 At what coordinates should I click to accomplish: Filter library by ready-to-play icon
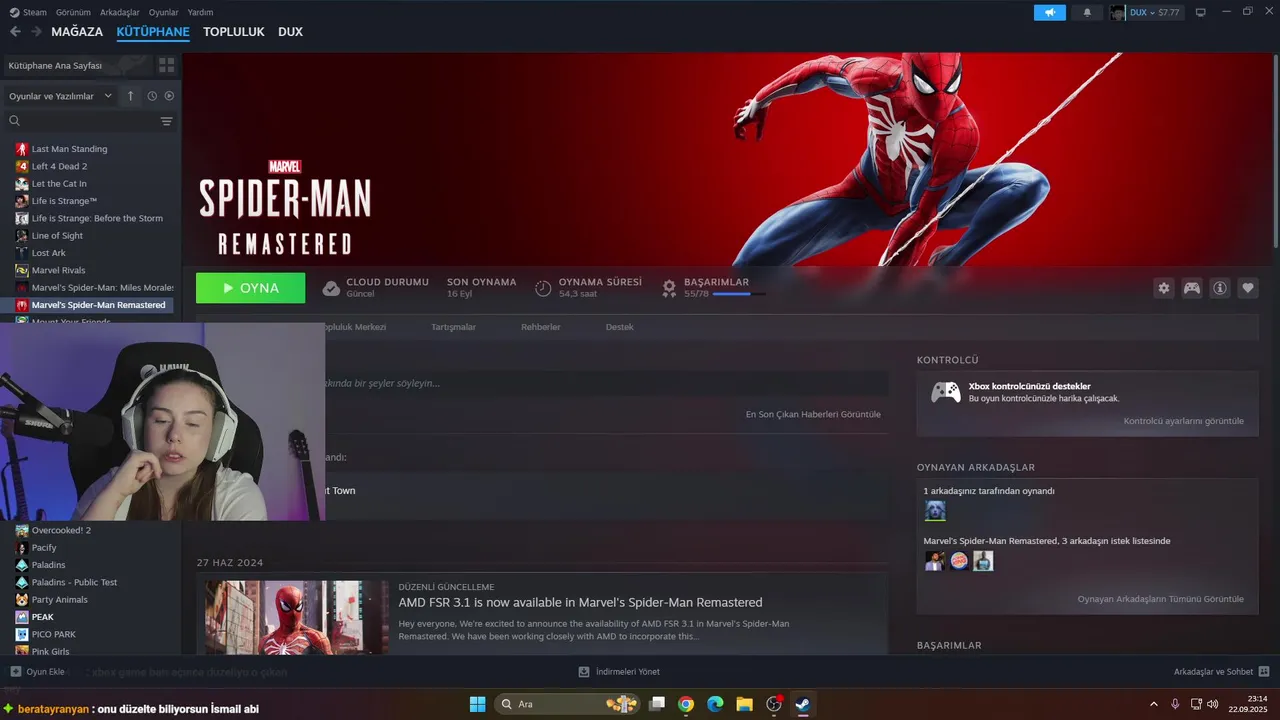tap(169, 96)
